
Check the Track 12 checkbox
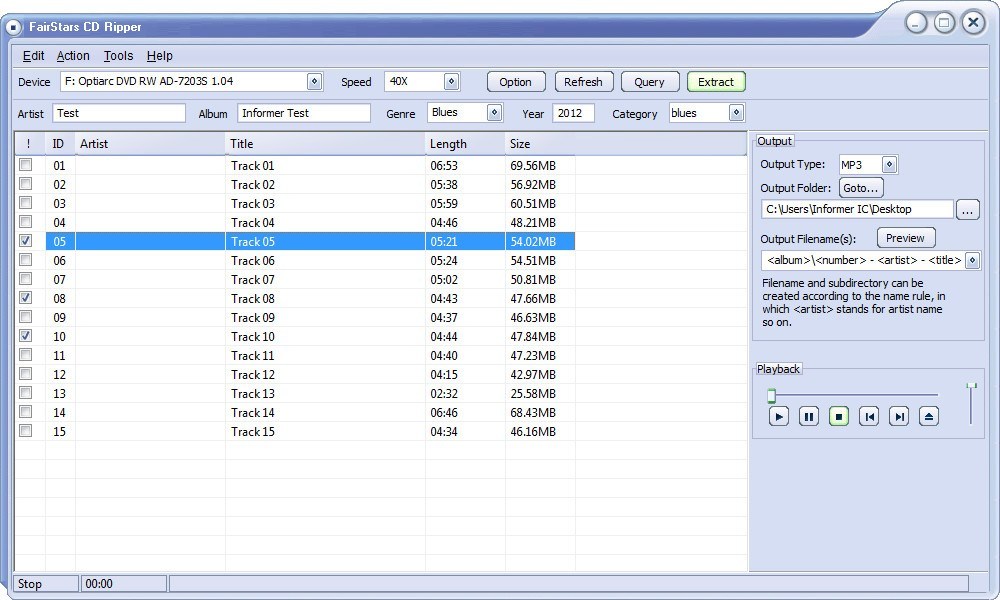(26, 374)
